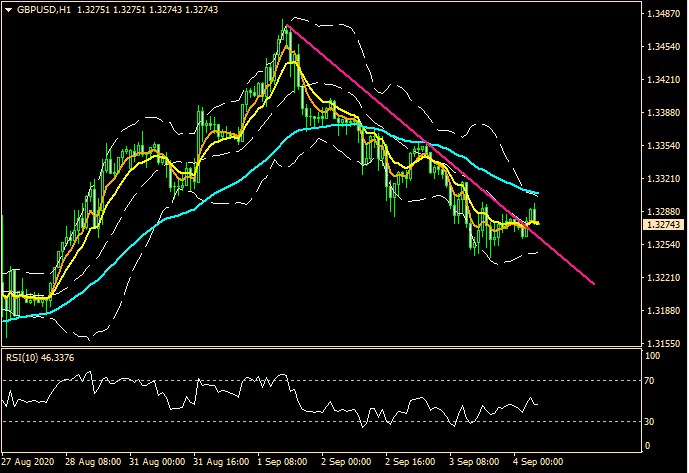
Task: Click the 31 Aug 00:00 time label
Action: coord(157,462)
